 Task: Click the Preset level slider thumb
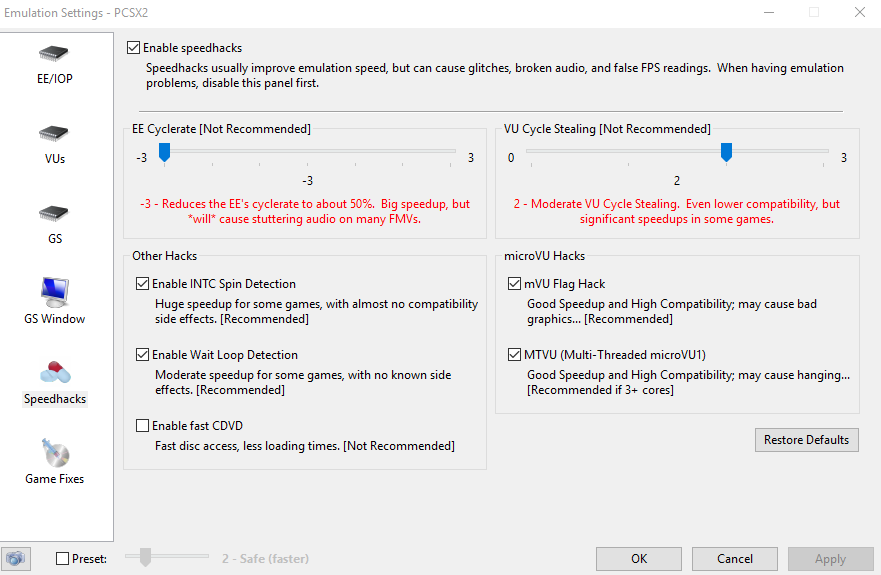(146, 557)
